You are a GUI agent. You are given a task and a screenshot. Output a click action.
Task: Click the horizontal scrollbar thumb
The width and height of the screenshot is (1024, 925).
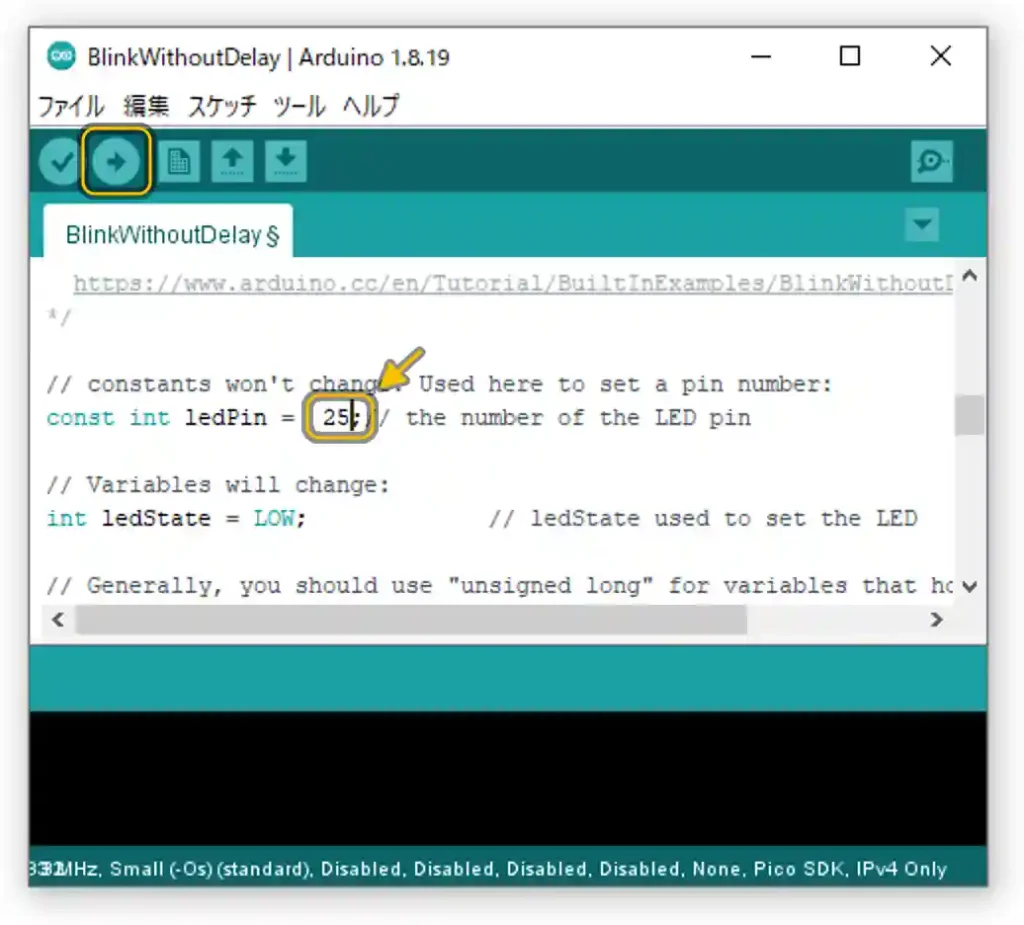[x=411, y=619]
